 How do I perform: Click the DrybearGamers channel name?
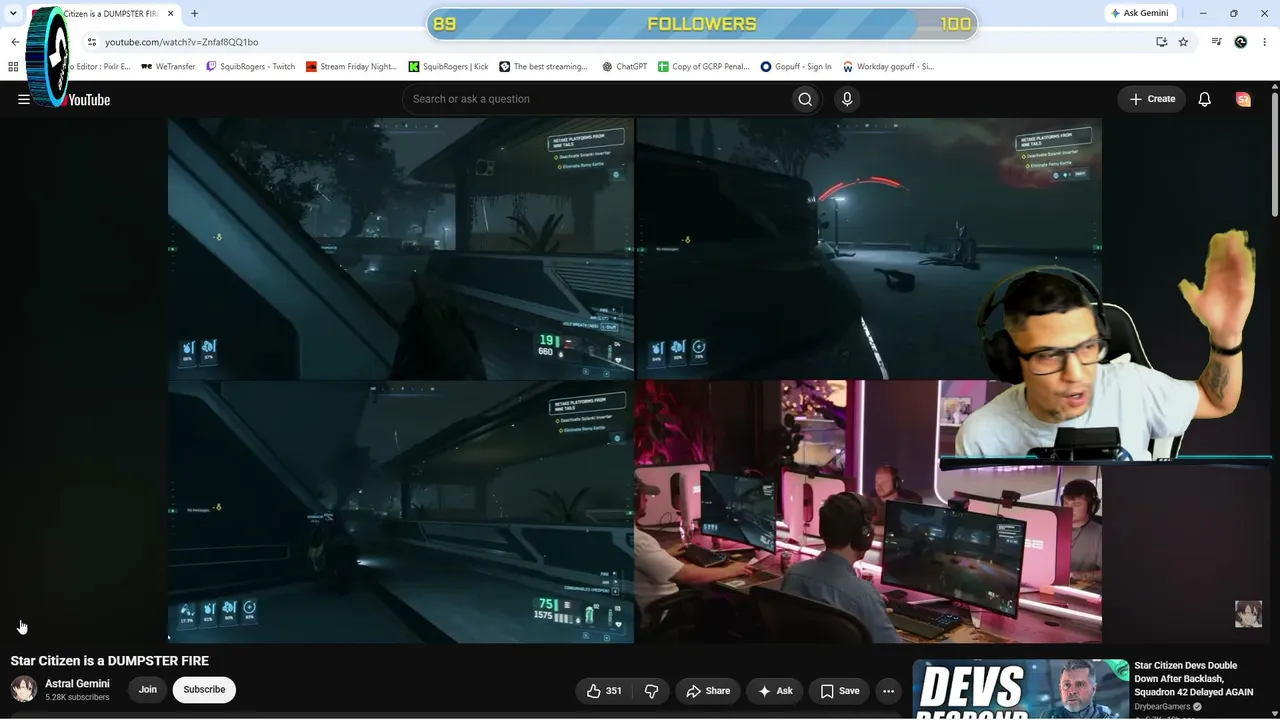tap(1162, 707)
